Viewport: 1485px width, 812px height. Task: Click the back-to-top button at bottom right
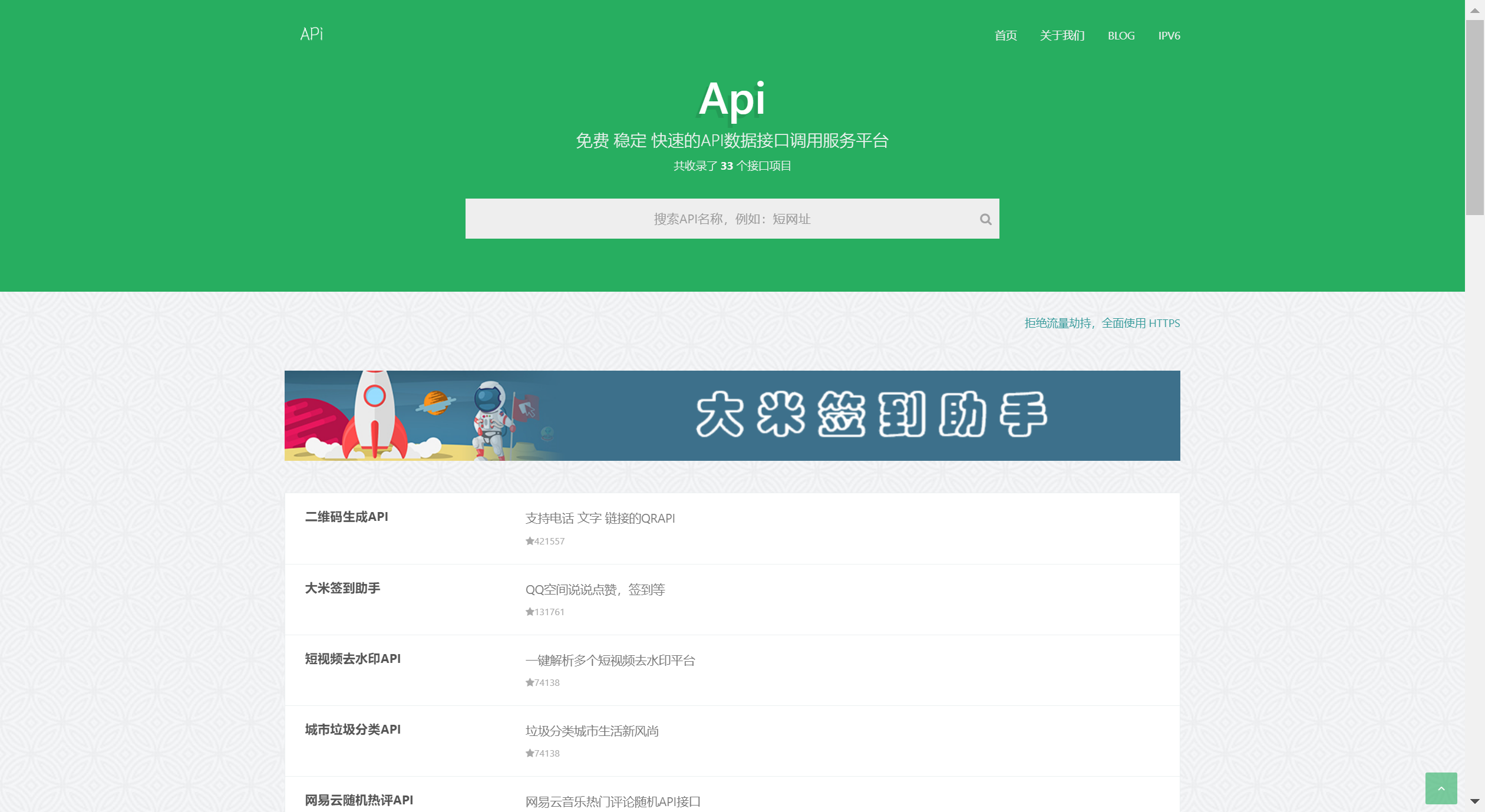(x=1441, y=788)
